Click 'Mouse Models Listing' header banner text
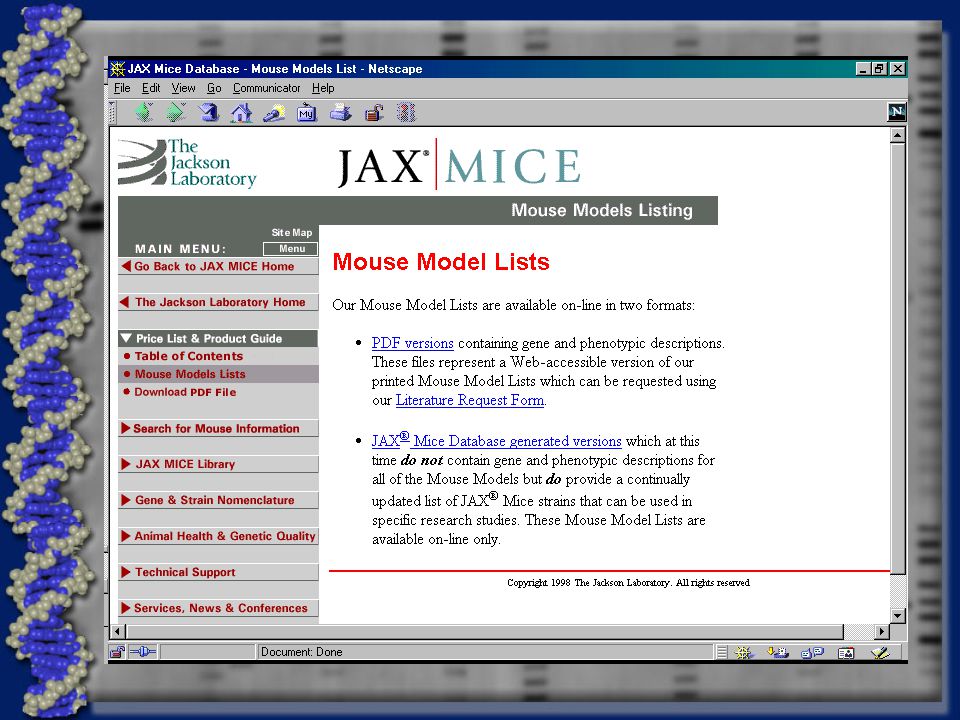The image size is (960, 720). click(602, 210)
